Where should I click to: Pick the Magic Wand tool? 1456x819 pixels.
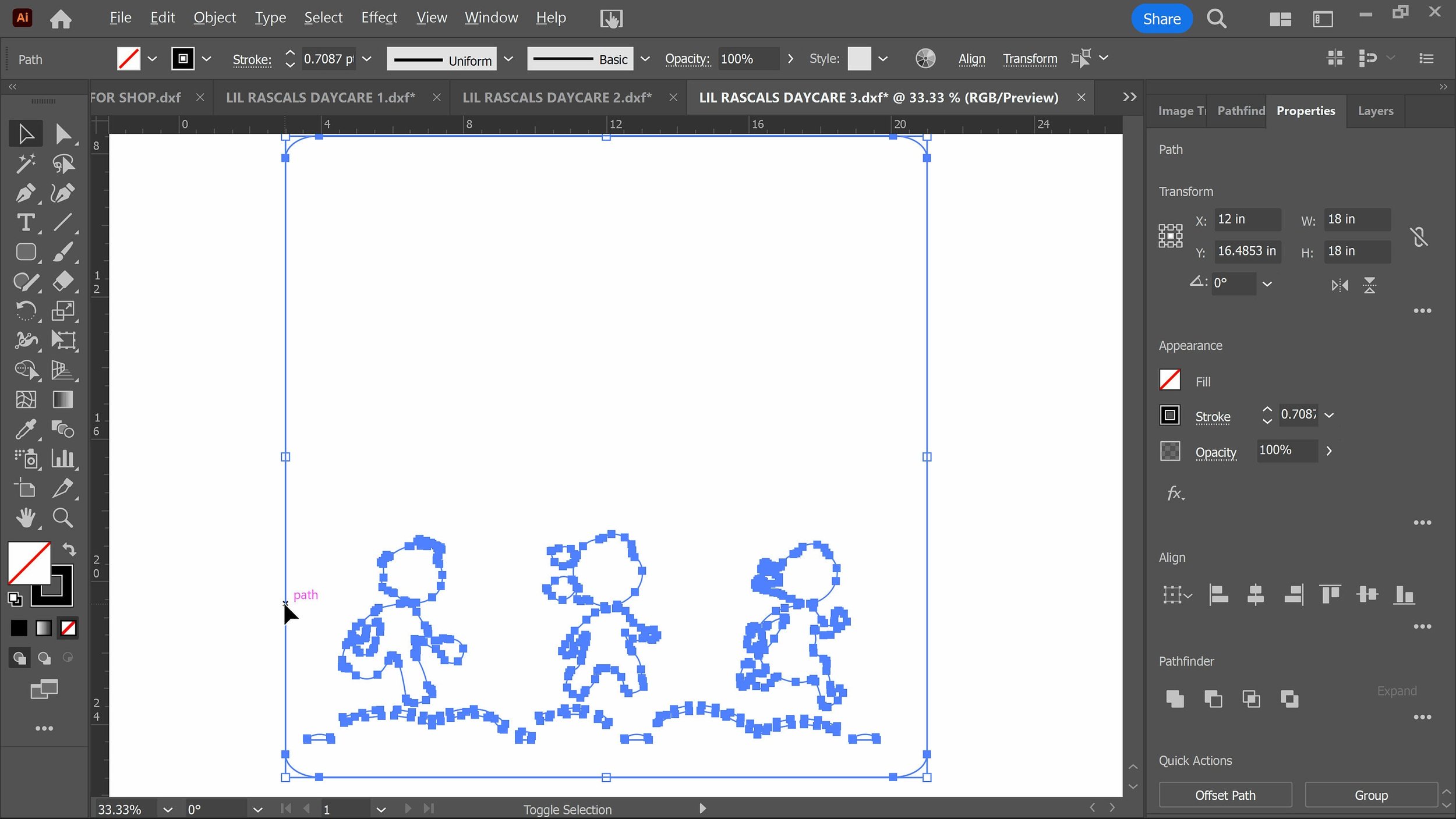pos(26,164)
